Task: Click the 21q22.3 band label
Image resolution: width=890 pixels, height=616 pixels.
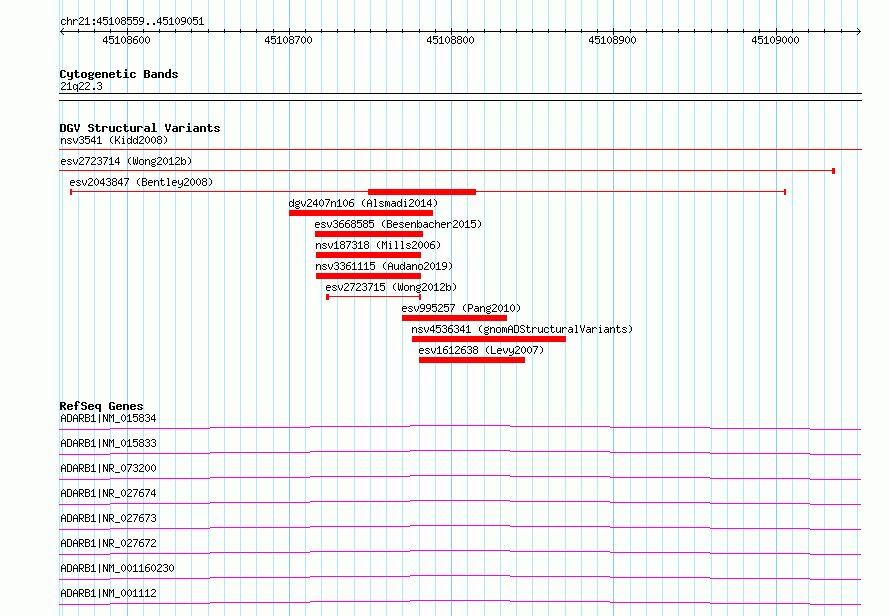Action: click(81, 86)
